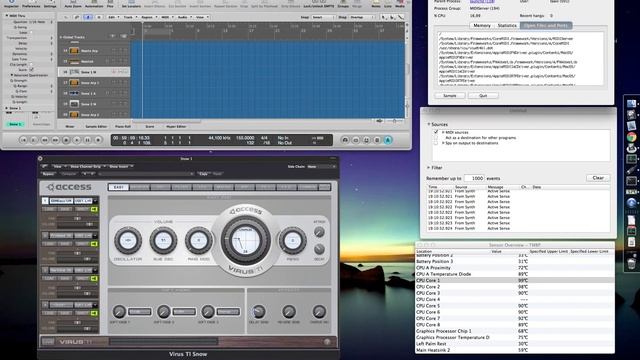This screenshot has width=640, height=360.
Task: Switch to the Piano Roll tab
Action: (x=122, y=127)
